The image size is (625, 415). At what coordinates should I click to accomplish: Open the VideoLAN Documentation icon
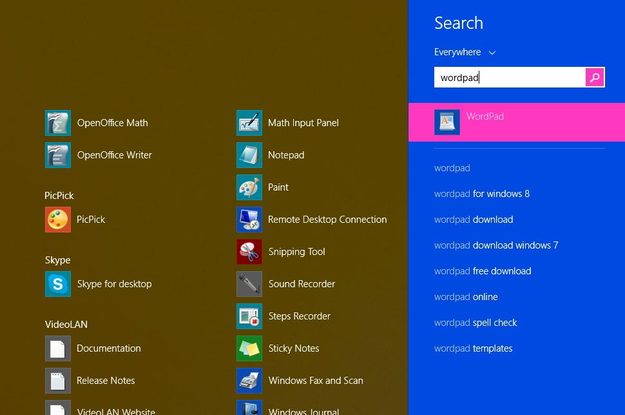58,348
